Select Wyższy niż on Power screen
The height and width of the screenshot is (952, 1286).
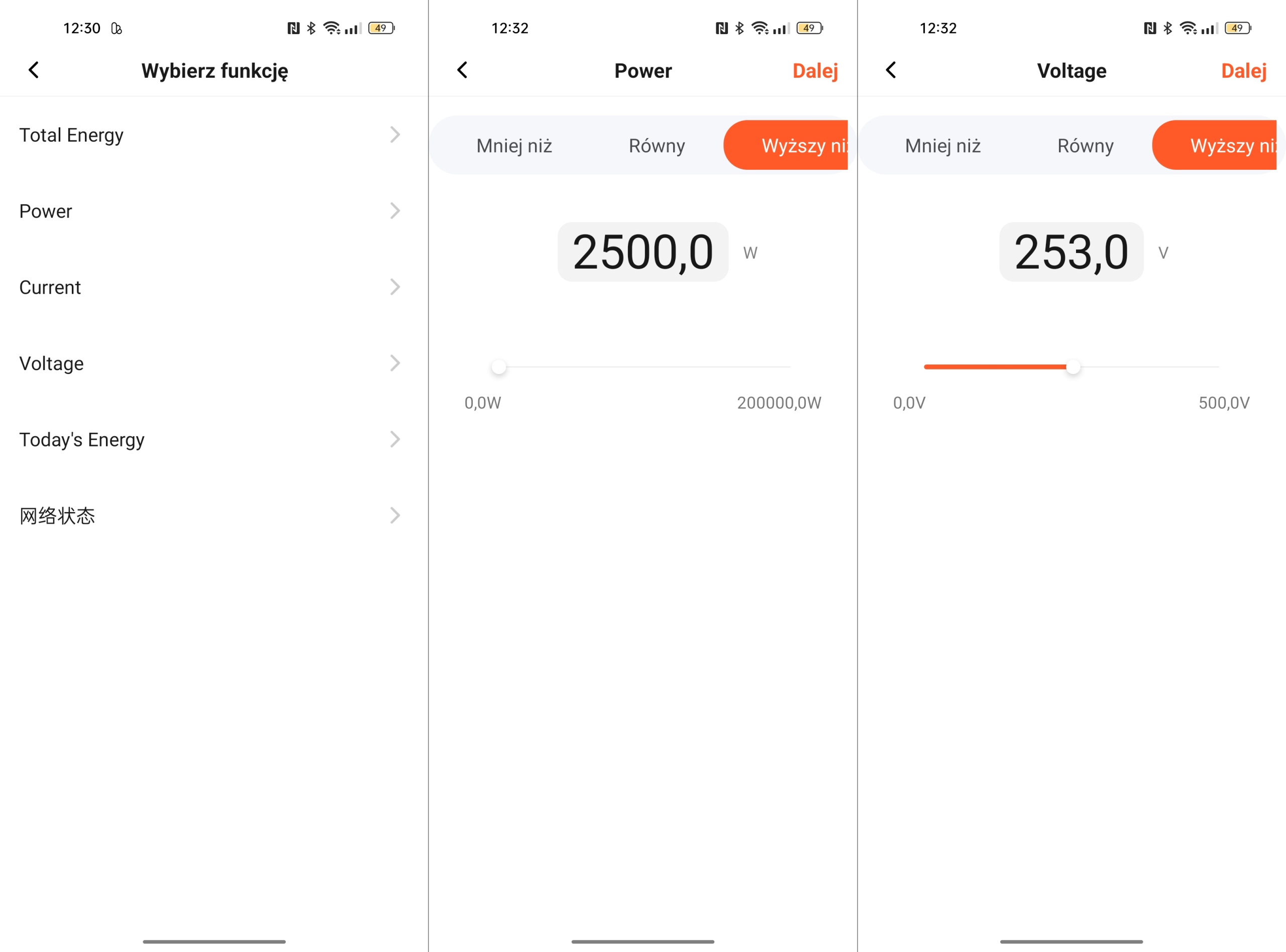tap(786, 145)
